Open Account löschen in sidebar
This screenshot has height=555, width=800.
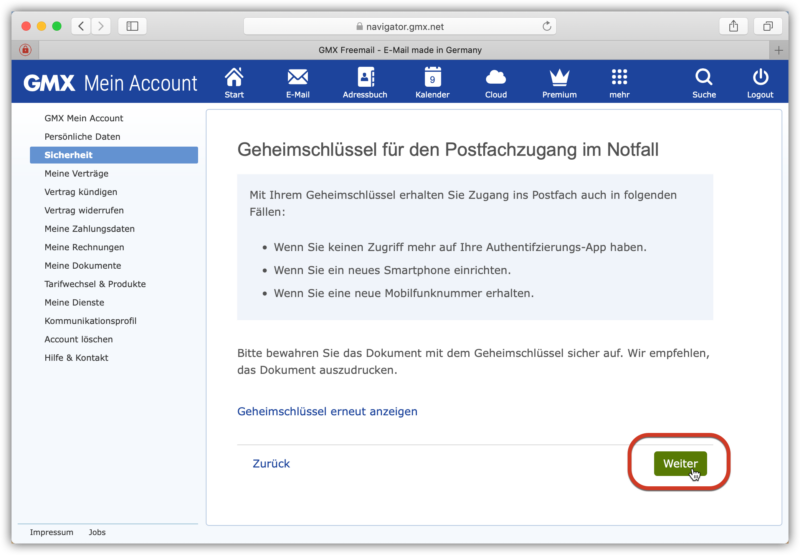pyautogui.click(x=78, y=339)
